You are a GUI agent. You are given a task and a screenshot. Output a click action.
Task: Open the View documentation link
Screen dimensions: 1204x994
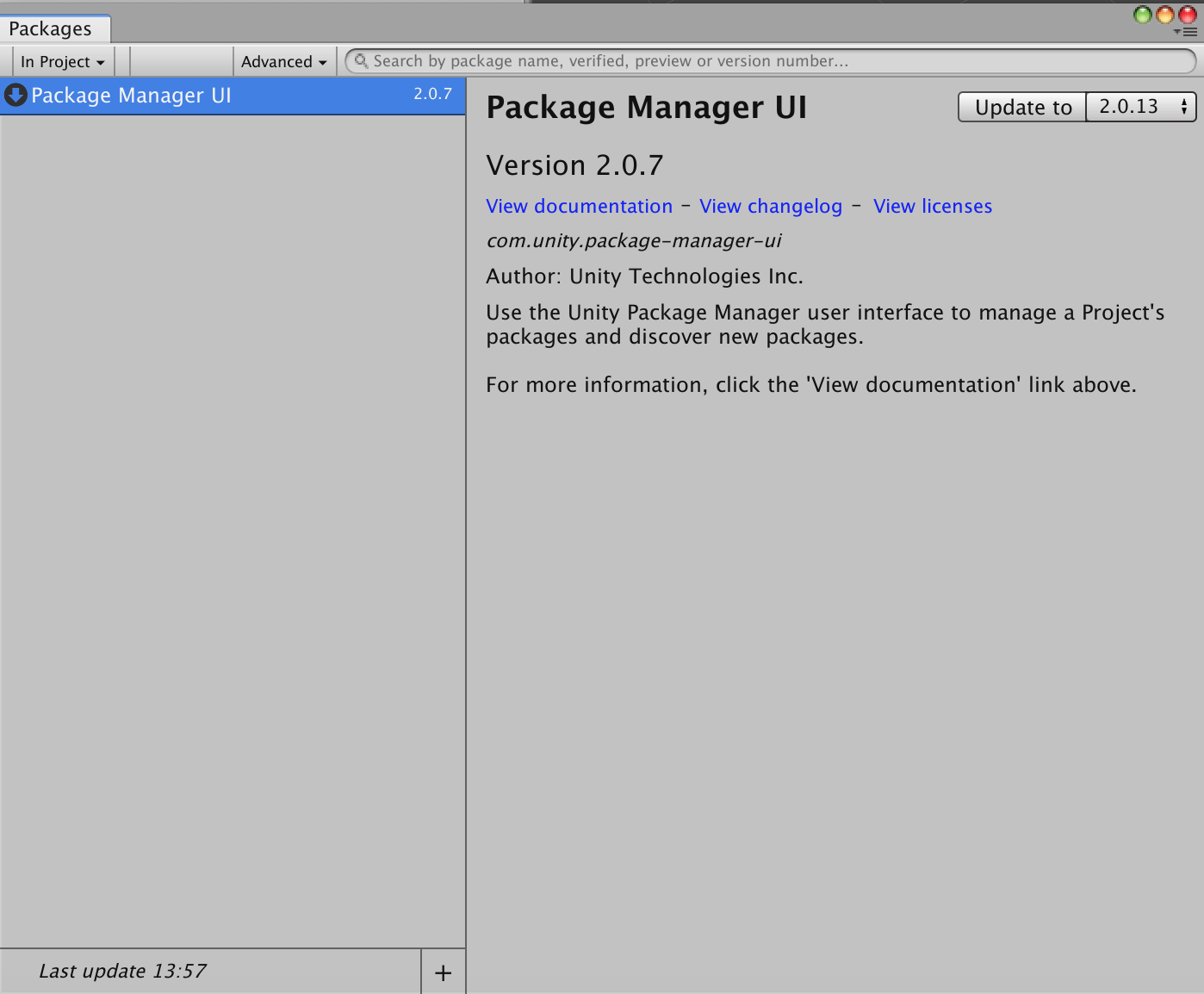(580, 207)
